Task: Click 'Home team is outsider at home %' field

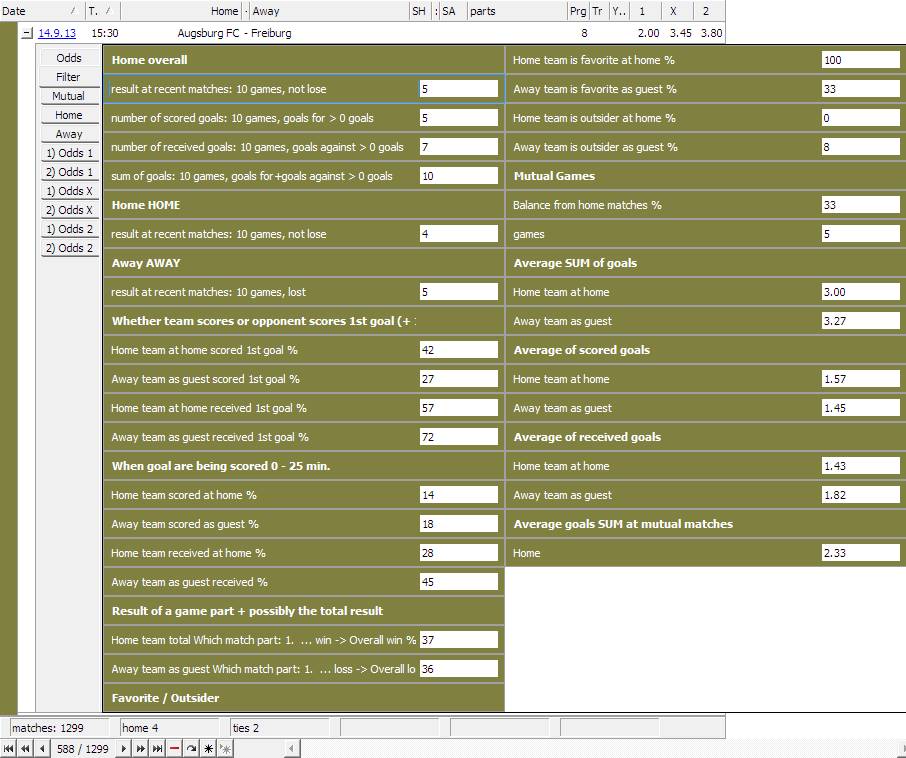Action: (861, 118)
